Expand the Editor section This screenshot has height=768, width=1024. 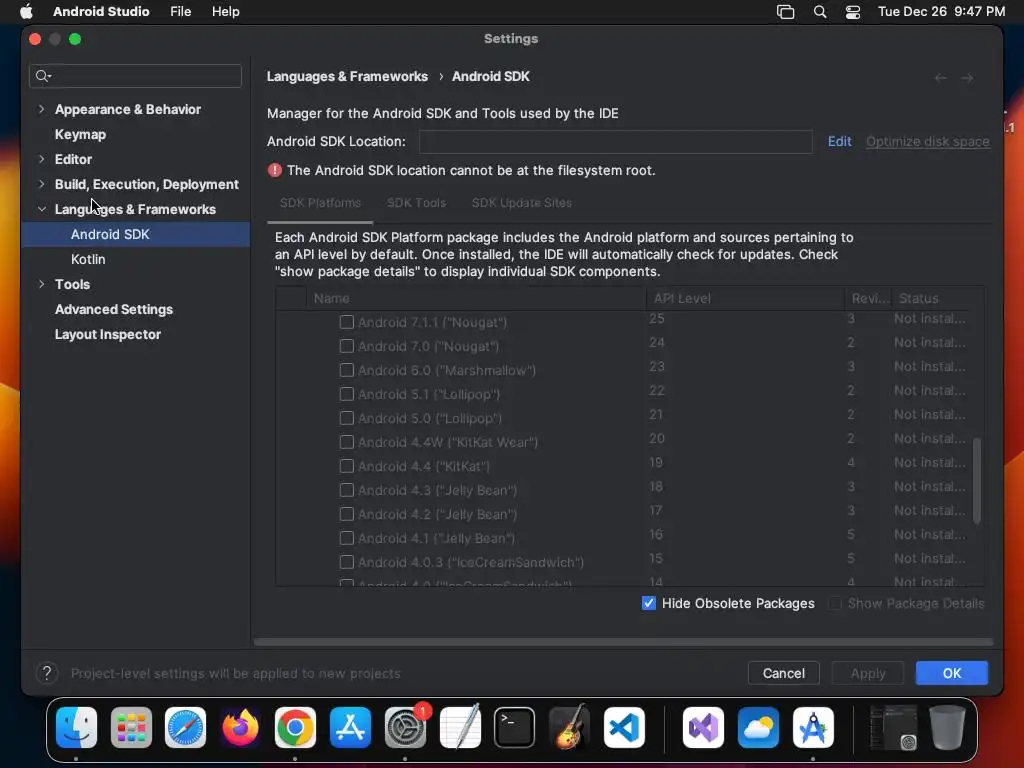42,159
